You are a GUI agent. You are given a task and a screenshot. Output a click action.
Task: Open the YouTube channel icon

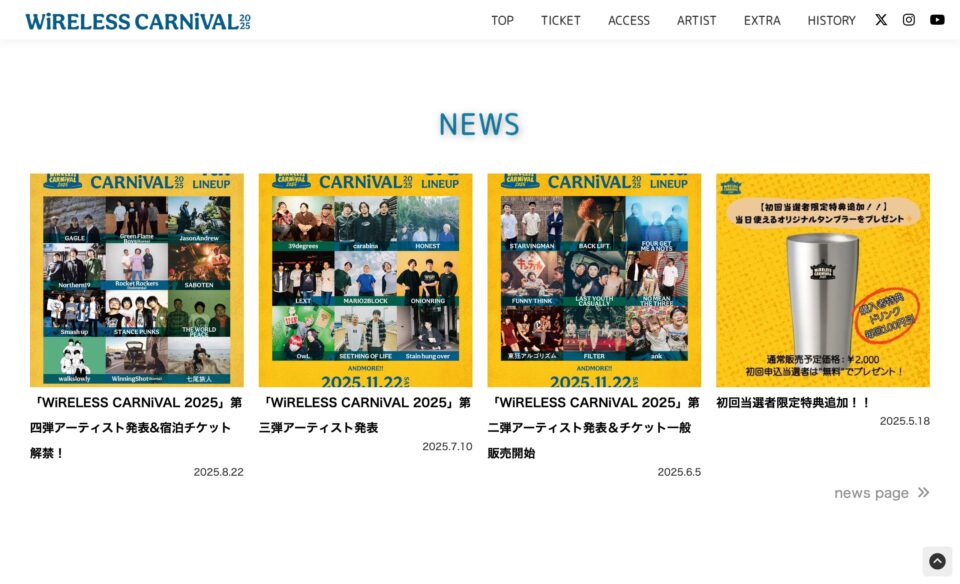937,20
